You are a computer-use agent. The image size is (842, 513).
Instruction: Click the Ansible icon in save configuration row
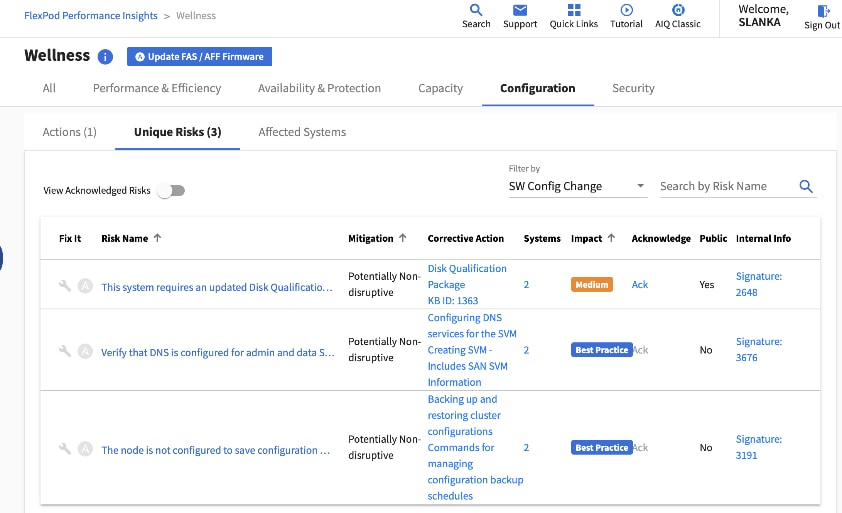[x=85, y=449]
